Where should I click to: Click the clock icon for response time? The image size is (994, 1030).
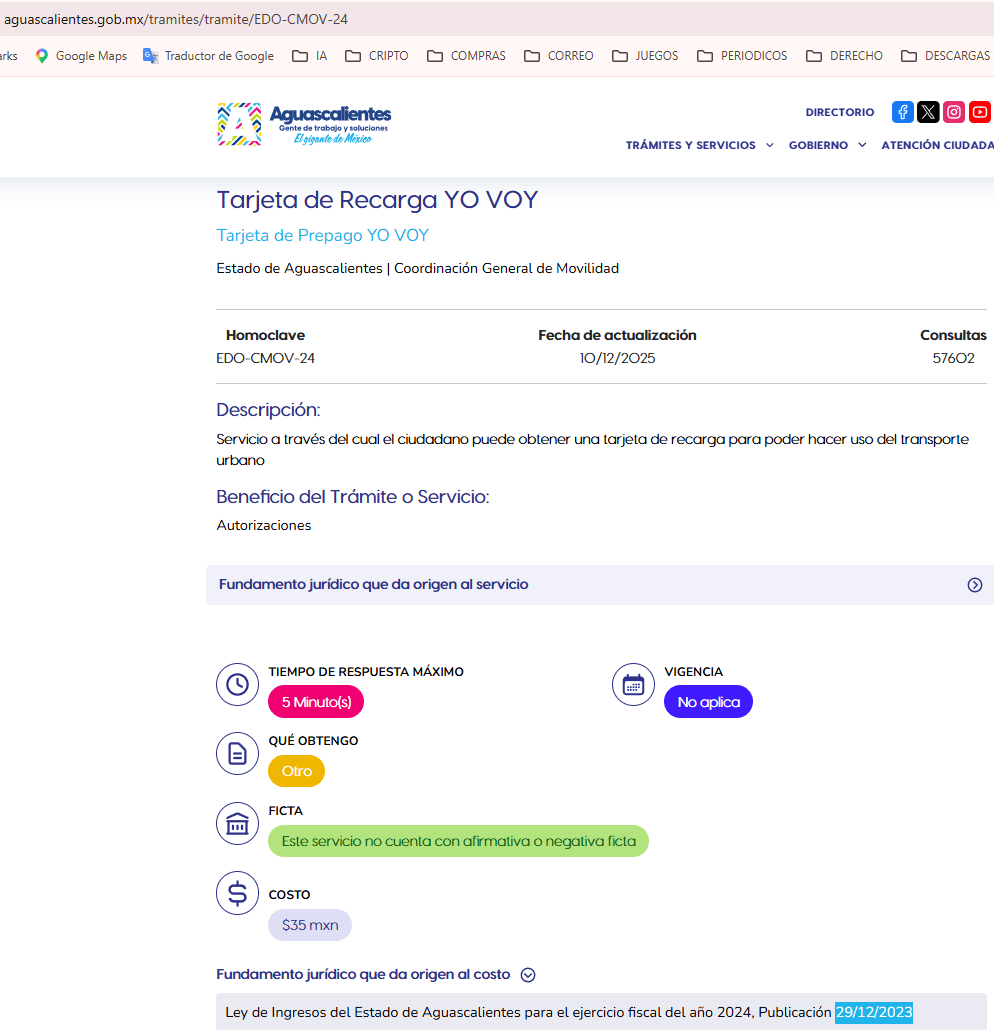[x=238, y=684]
